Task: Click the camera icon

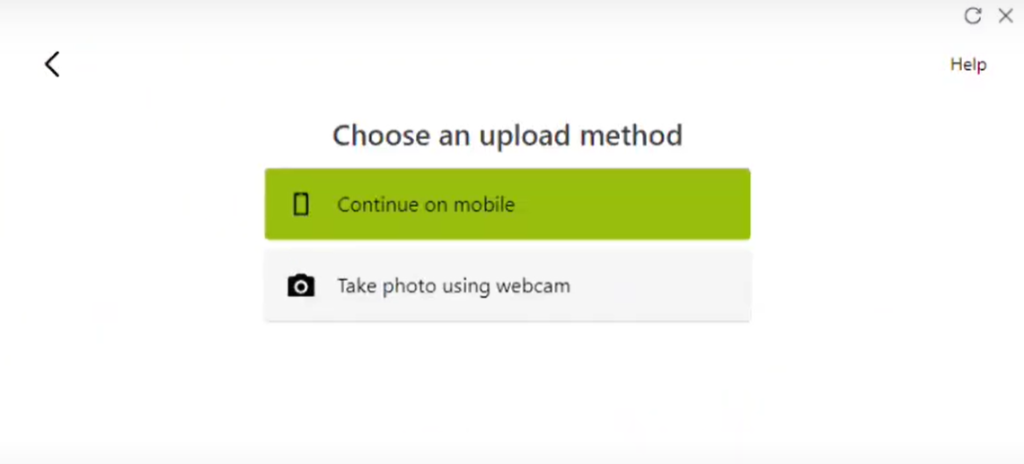Action: tap(301, 286)
